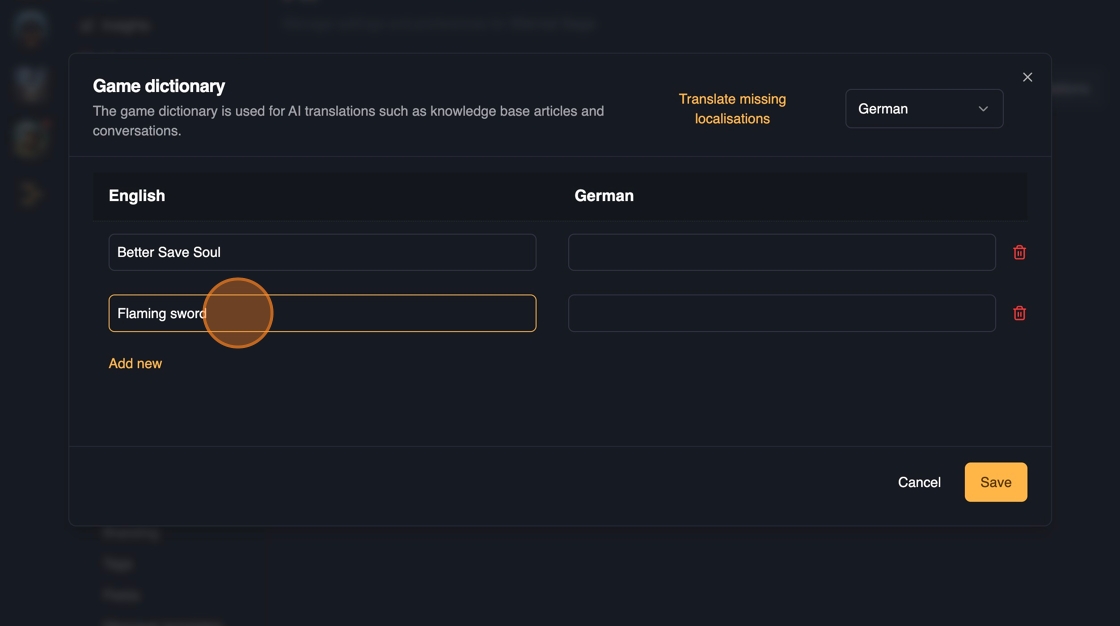Open the topmost game avatar in sidebar
The height and width of the screenshot is (626, 1120).
click(x=32, y=27)
